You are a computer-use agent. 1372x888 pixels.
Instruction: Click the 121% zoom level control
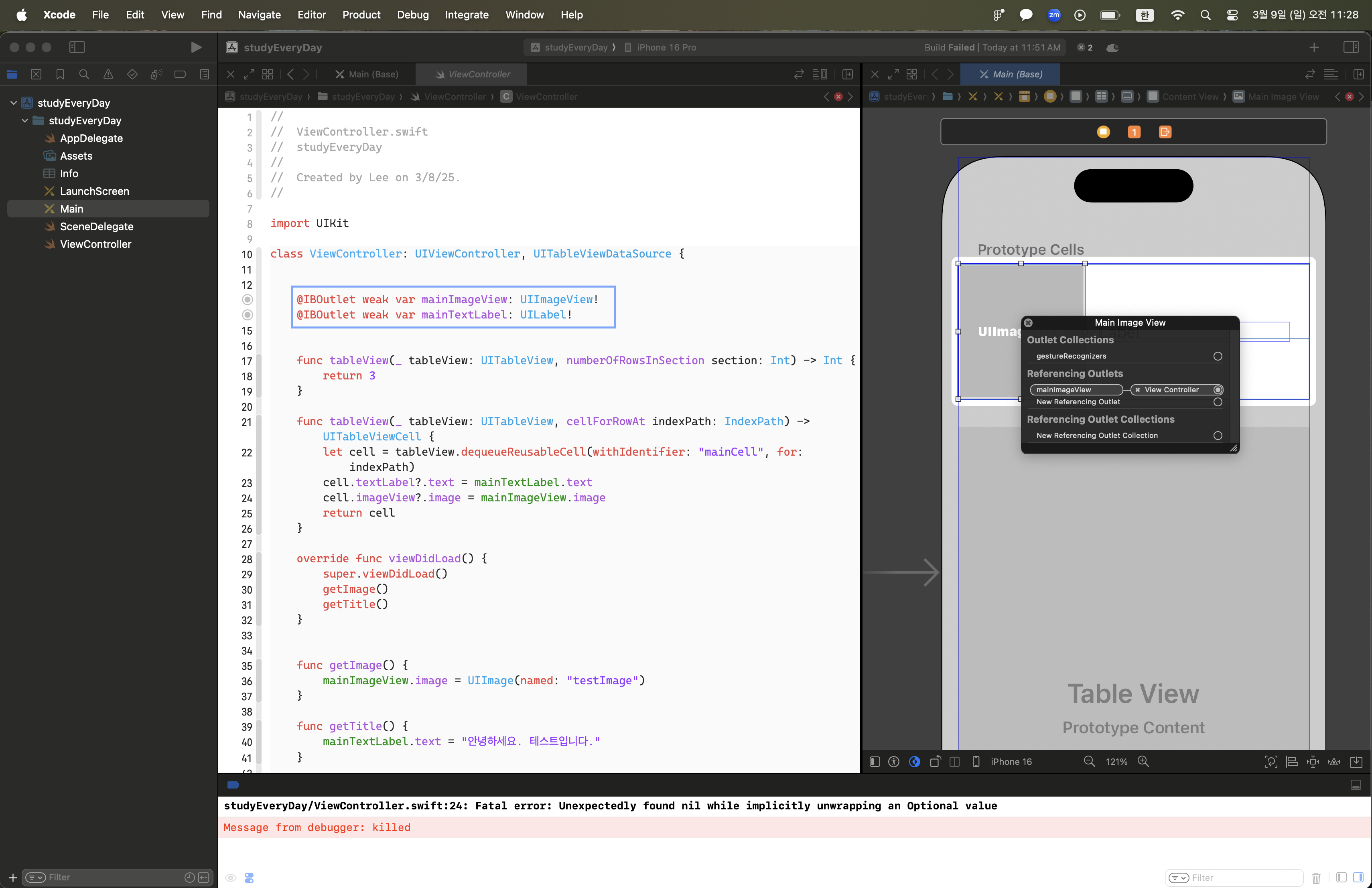click(x=1116, y=761)
